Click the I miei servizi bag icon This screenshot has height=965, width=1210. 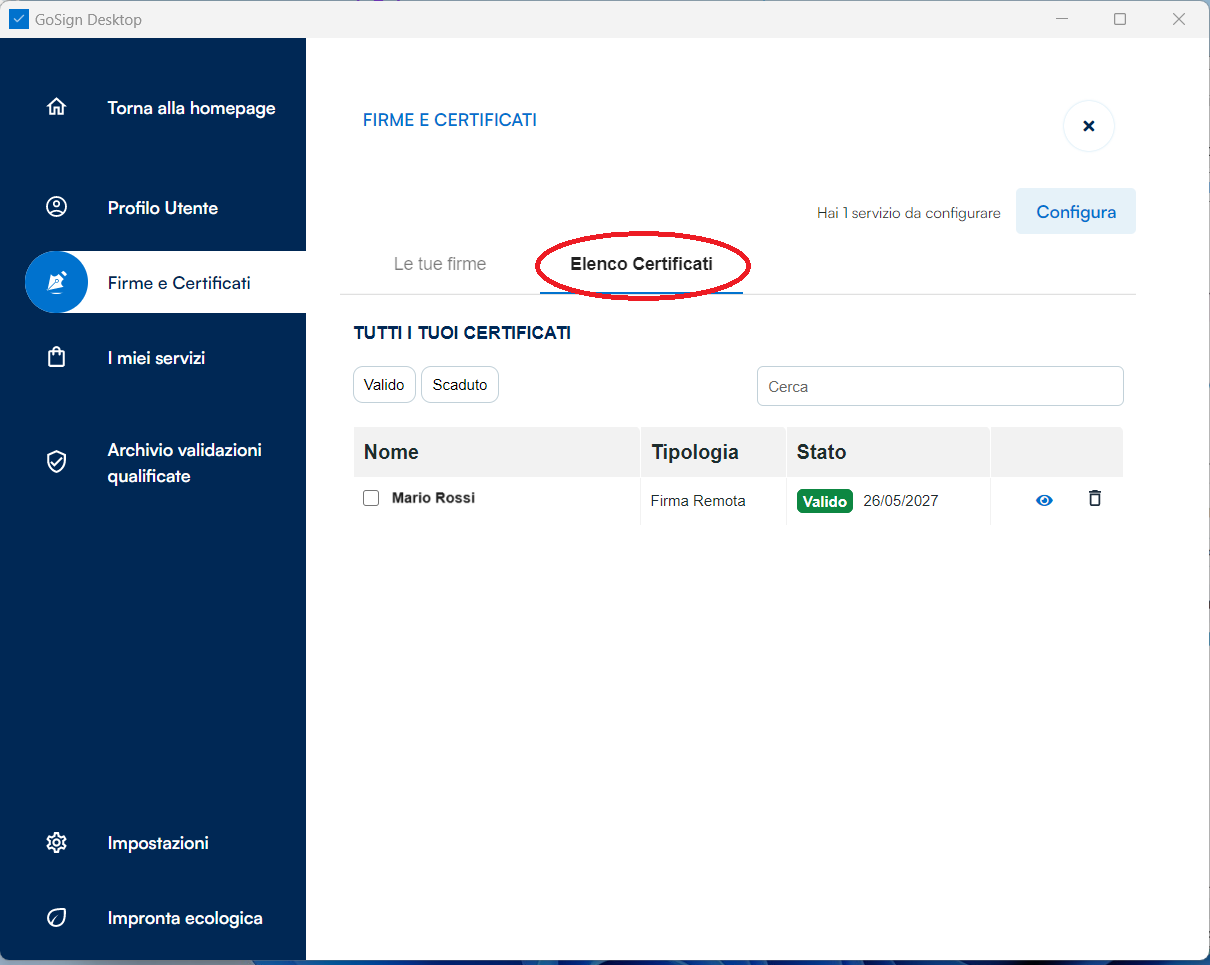click(57, 357)
